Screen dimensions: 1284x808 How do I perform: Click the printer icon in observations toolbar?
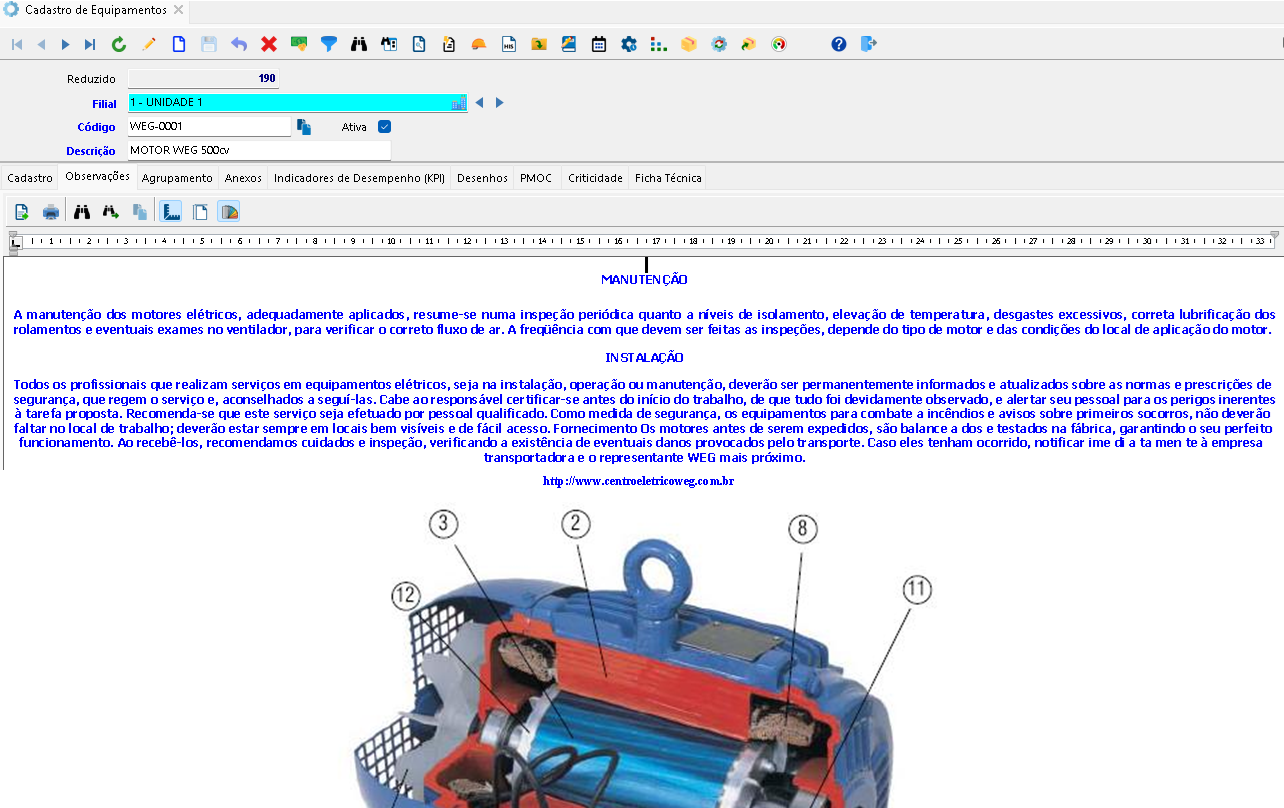pyautogui.click(x=51, y=212)
